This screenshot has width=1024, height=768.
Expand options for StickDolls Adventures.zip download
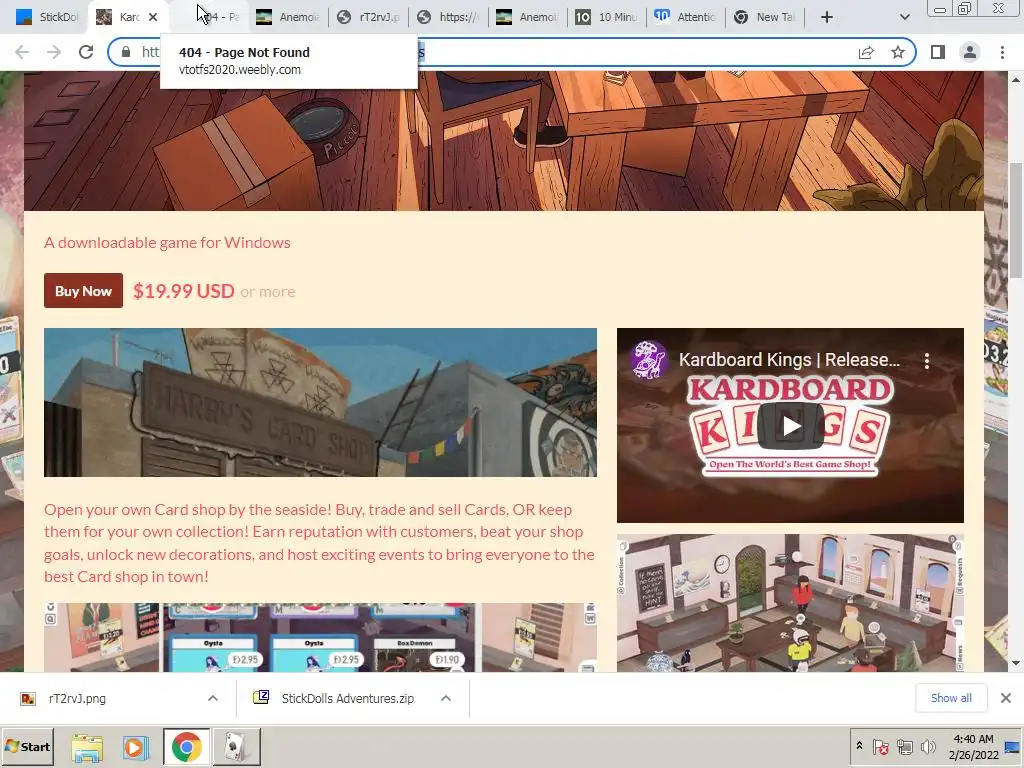click(446, 699)
